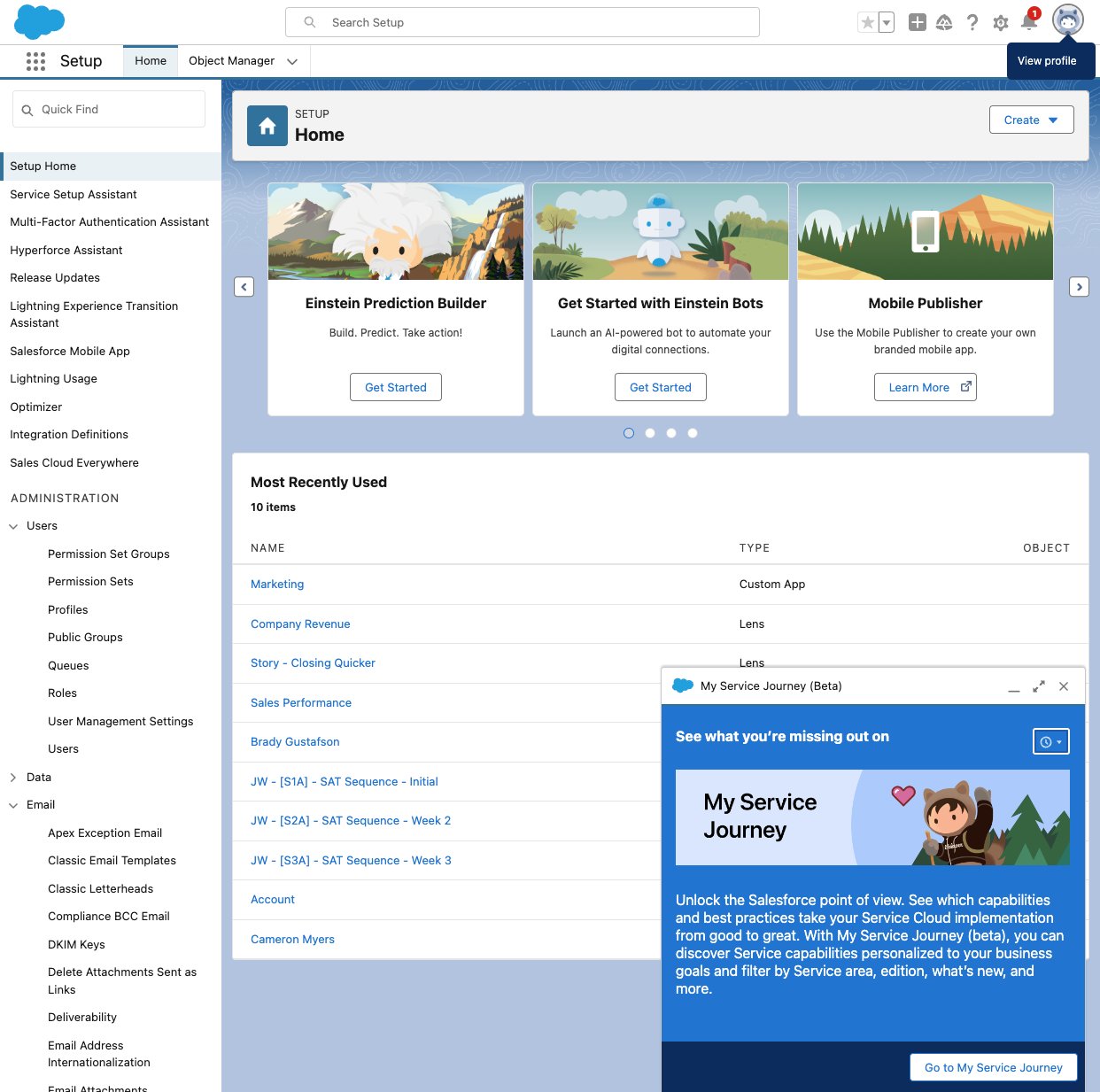The image size is (1100, 1092).
Task: Select the third carousel page dot
Action: tap(671, 433)
